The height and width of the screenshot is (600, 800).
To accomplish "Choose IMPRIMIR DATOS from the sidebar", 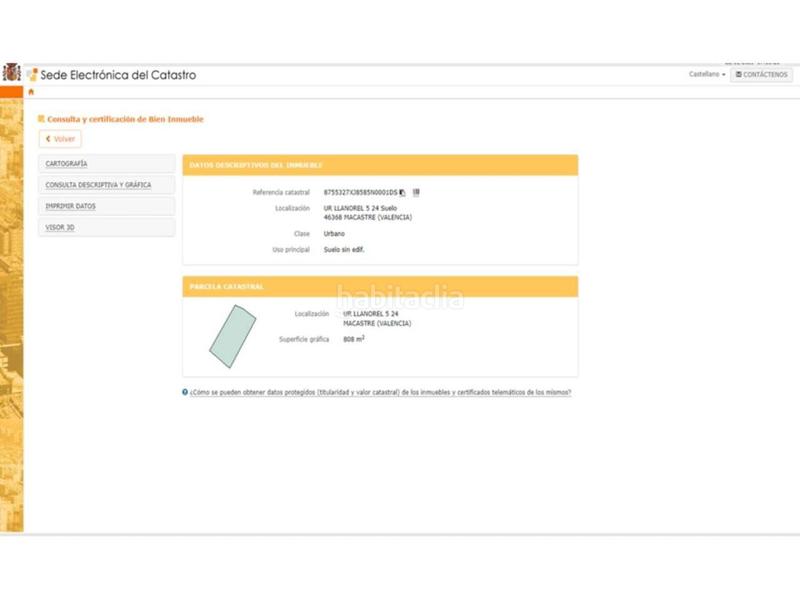I will (71, 206).
